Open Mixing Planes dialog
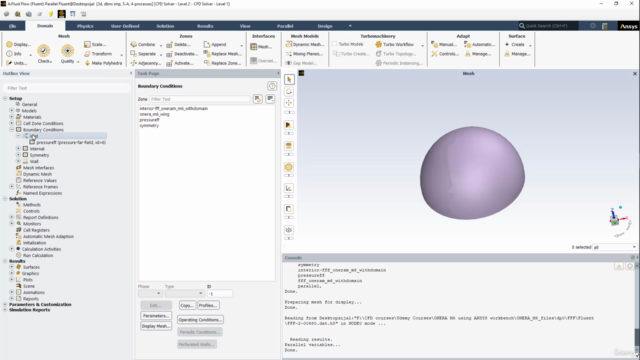The image size is (640, 360). (304, 54)
